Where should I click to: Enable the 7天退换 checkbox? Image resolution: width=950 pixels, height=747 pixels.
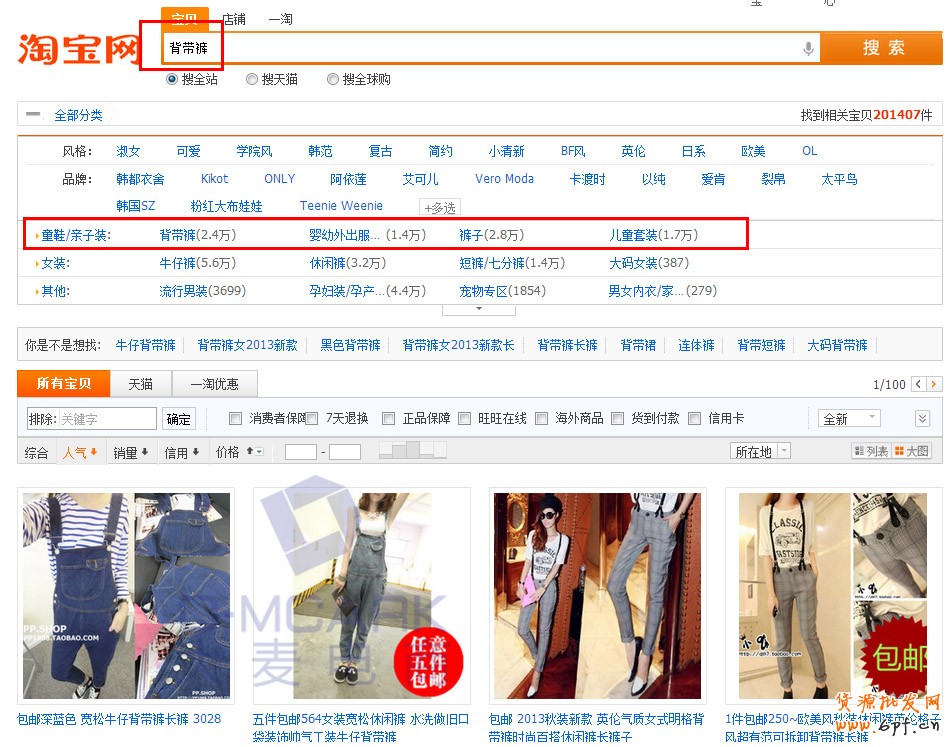(x=312, y=419)
